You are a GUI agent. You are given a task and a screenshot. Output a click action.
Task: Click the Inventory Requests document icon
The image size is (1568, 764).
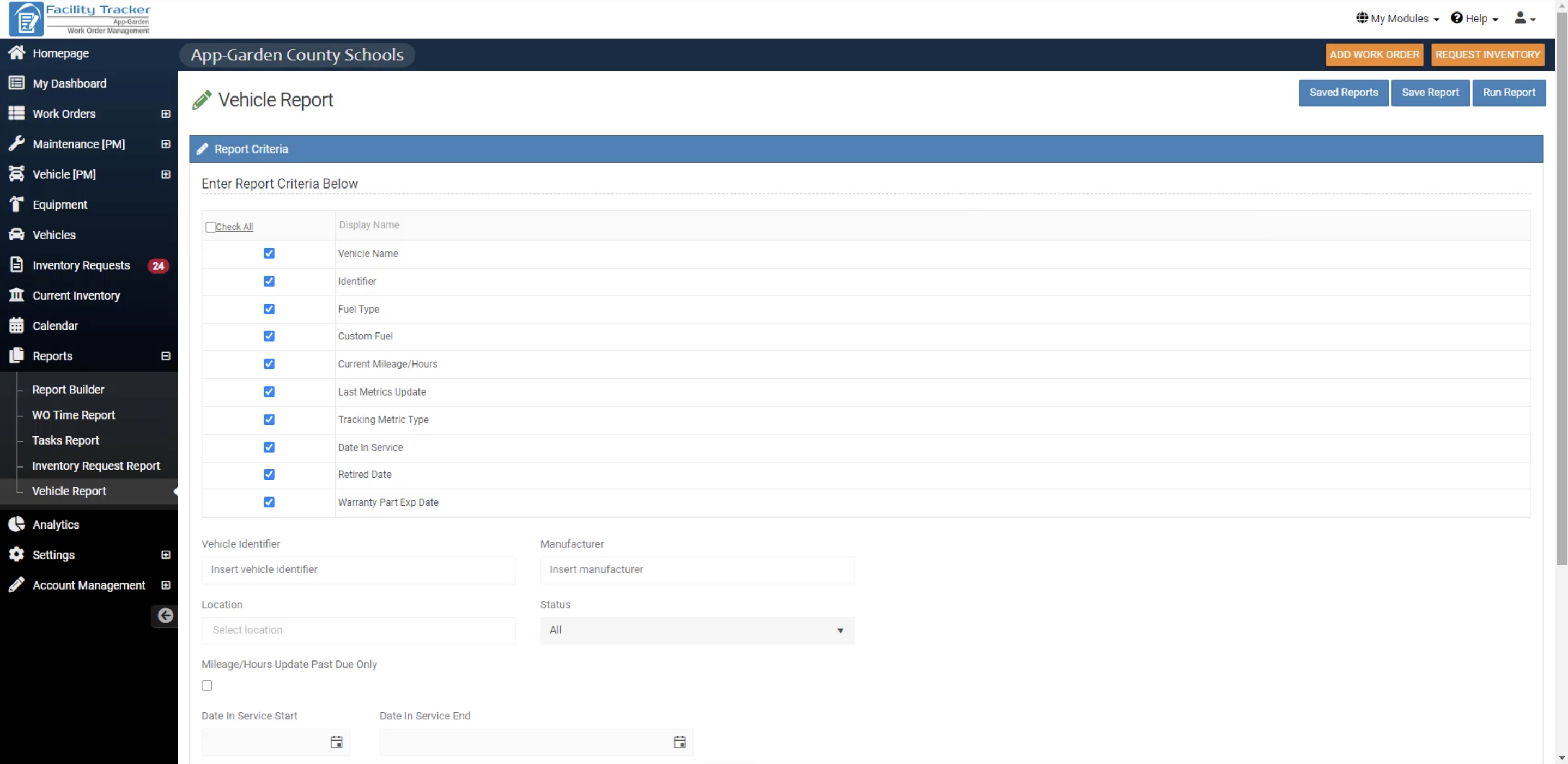click(16, 265)
